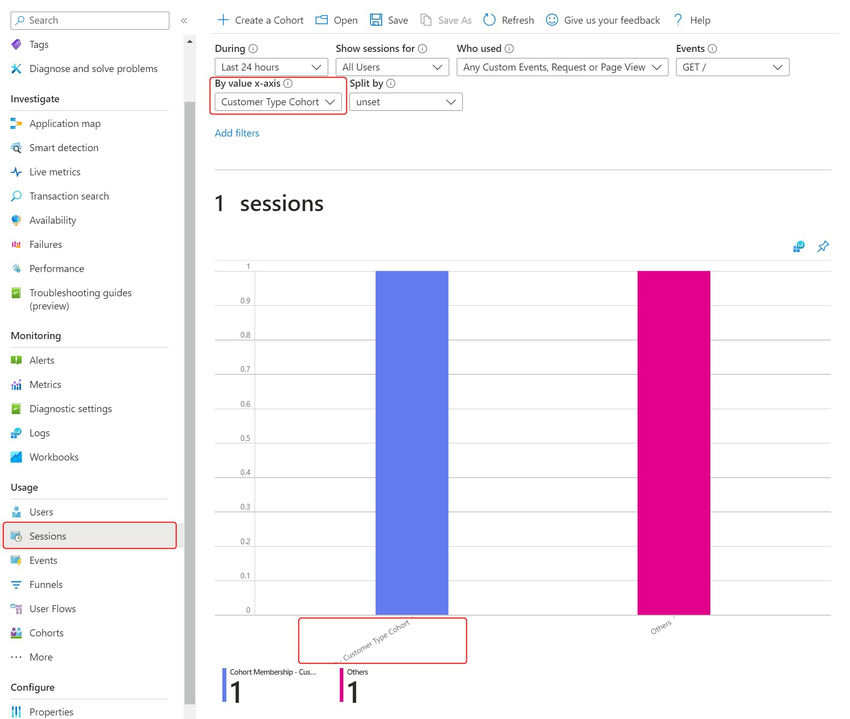Open the Cohorts icon
Image resolution: width=850 pixels, height=719 pixels.
(16, 633)
